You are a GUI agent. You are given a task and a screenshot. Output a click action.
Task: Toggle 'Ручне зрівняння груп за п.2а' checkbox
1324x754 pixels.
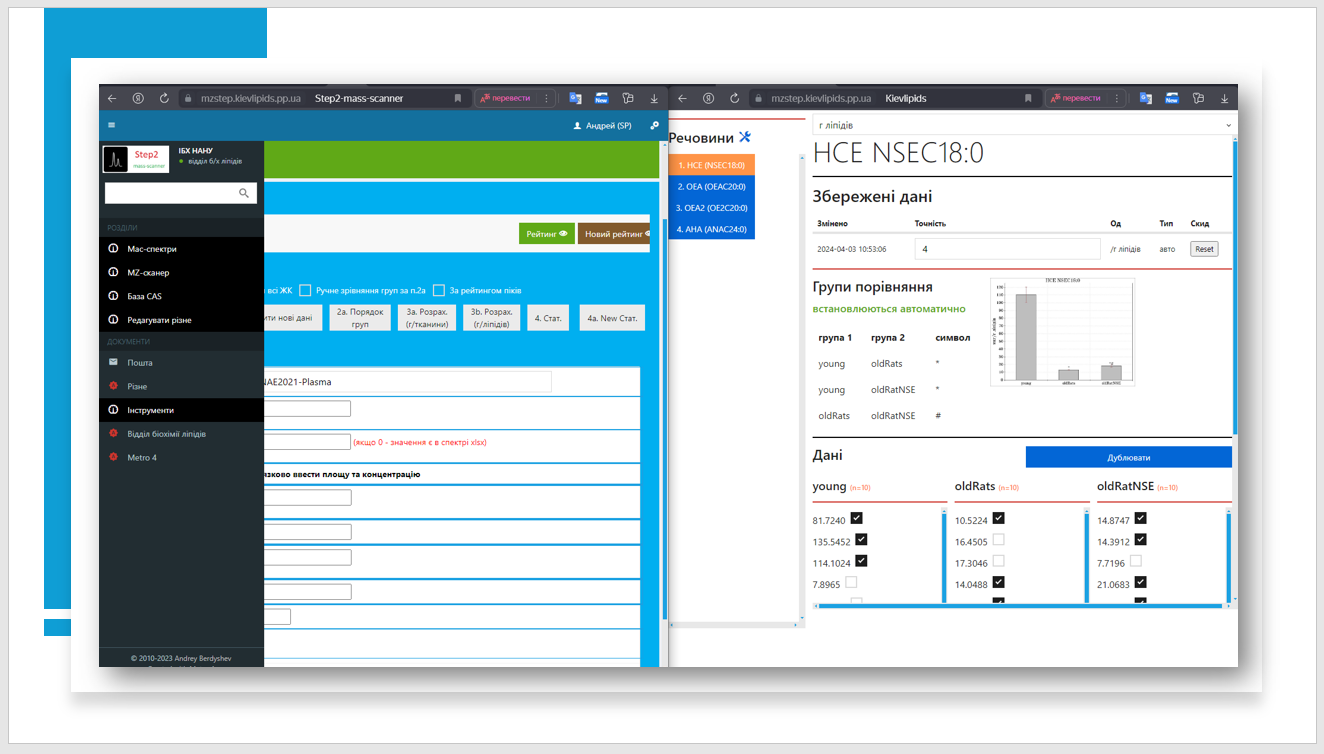[305, 290]
